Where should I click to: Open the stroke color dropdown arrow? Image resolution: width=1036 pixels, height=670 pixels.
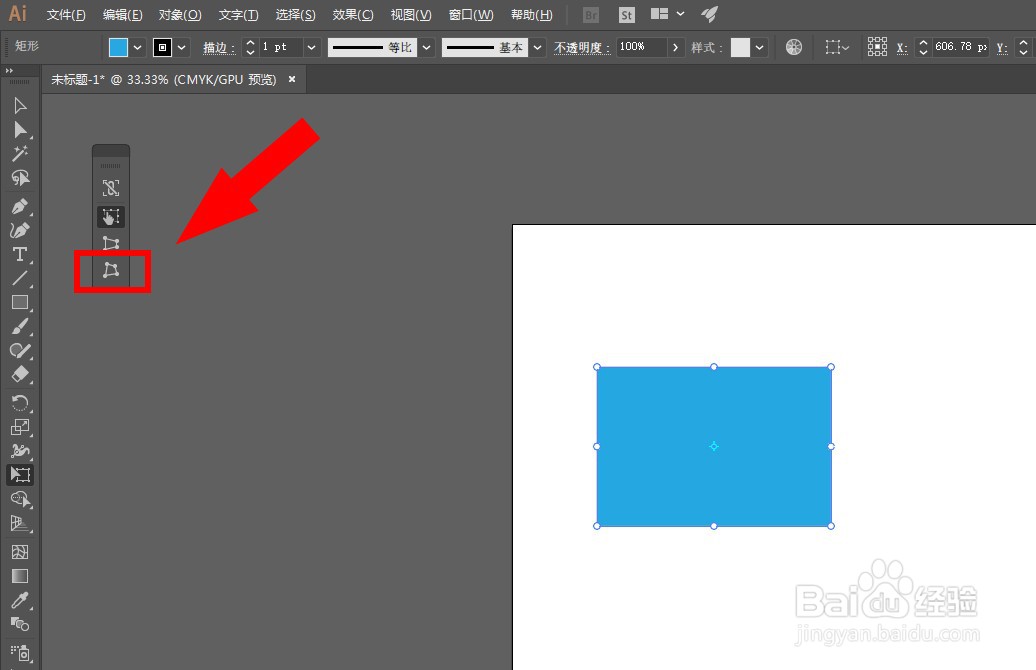point(182,48)
